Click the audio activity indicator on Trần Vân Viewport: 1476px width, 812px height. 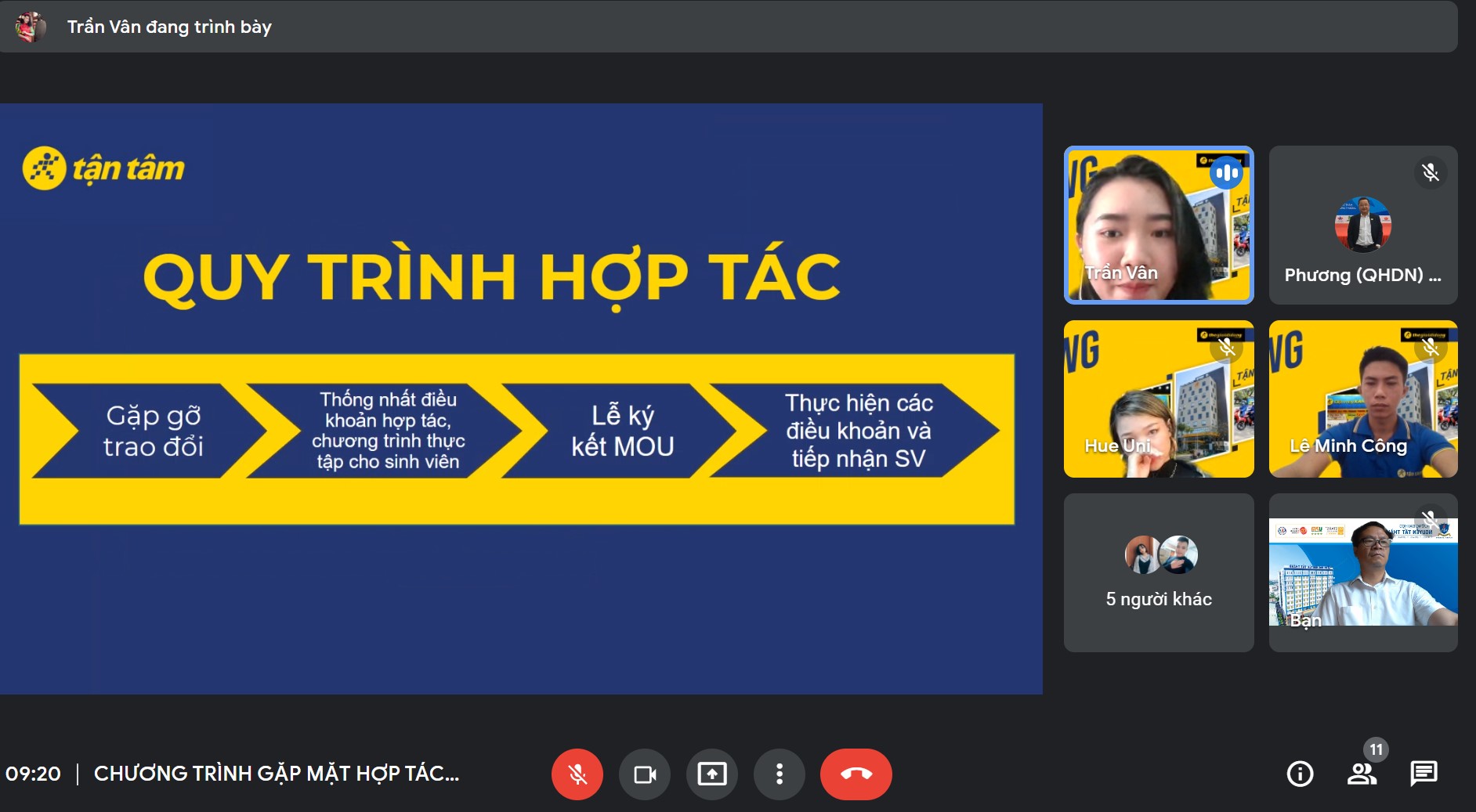pyautogui.click(x=1226, y=173)
